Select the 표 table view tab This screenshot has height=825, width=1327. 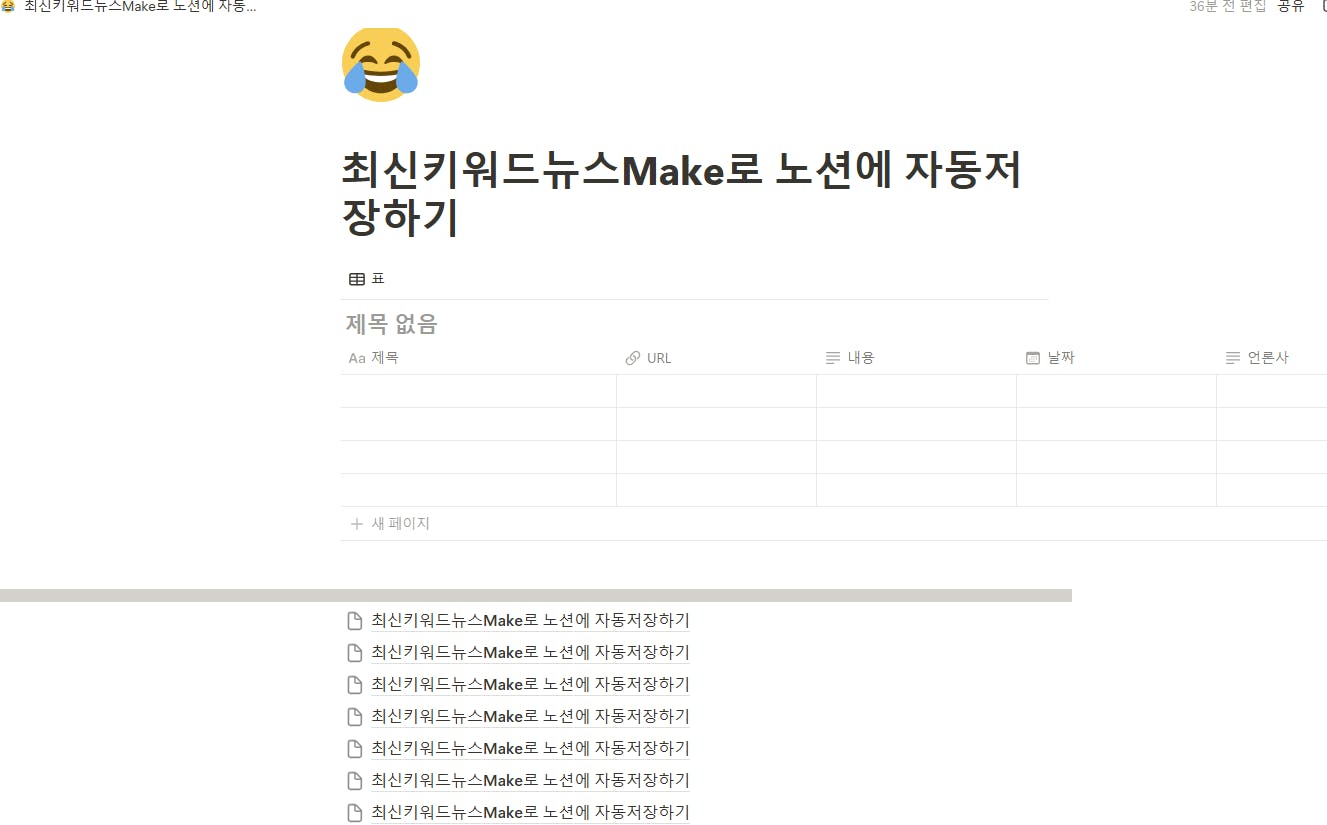[366, 279]
